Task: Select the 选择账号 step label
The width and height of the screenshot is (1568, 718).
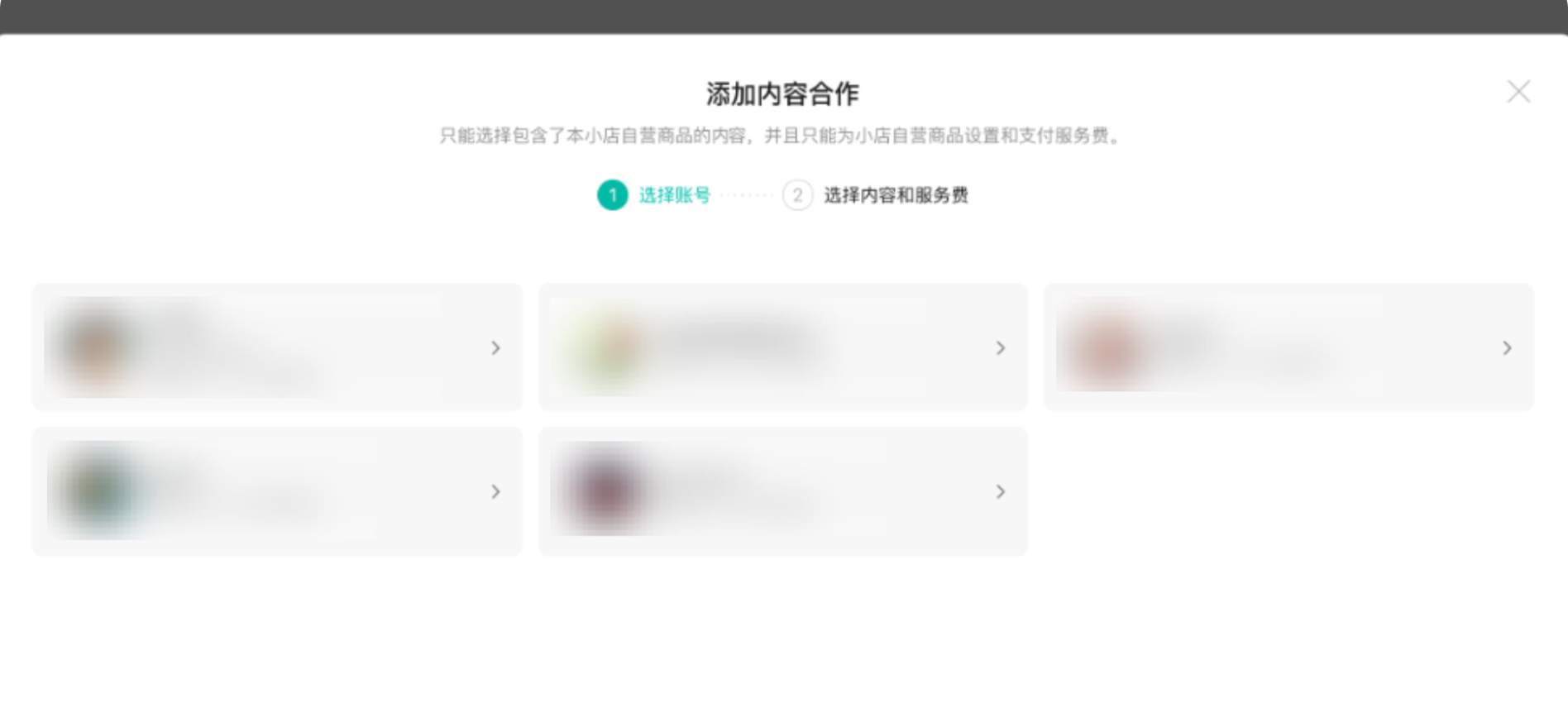Action: tap(675, 195)
